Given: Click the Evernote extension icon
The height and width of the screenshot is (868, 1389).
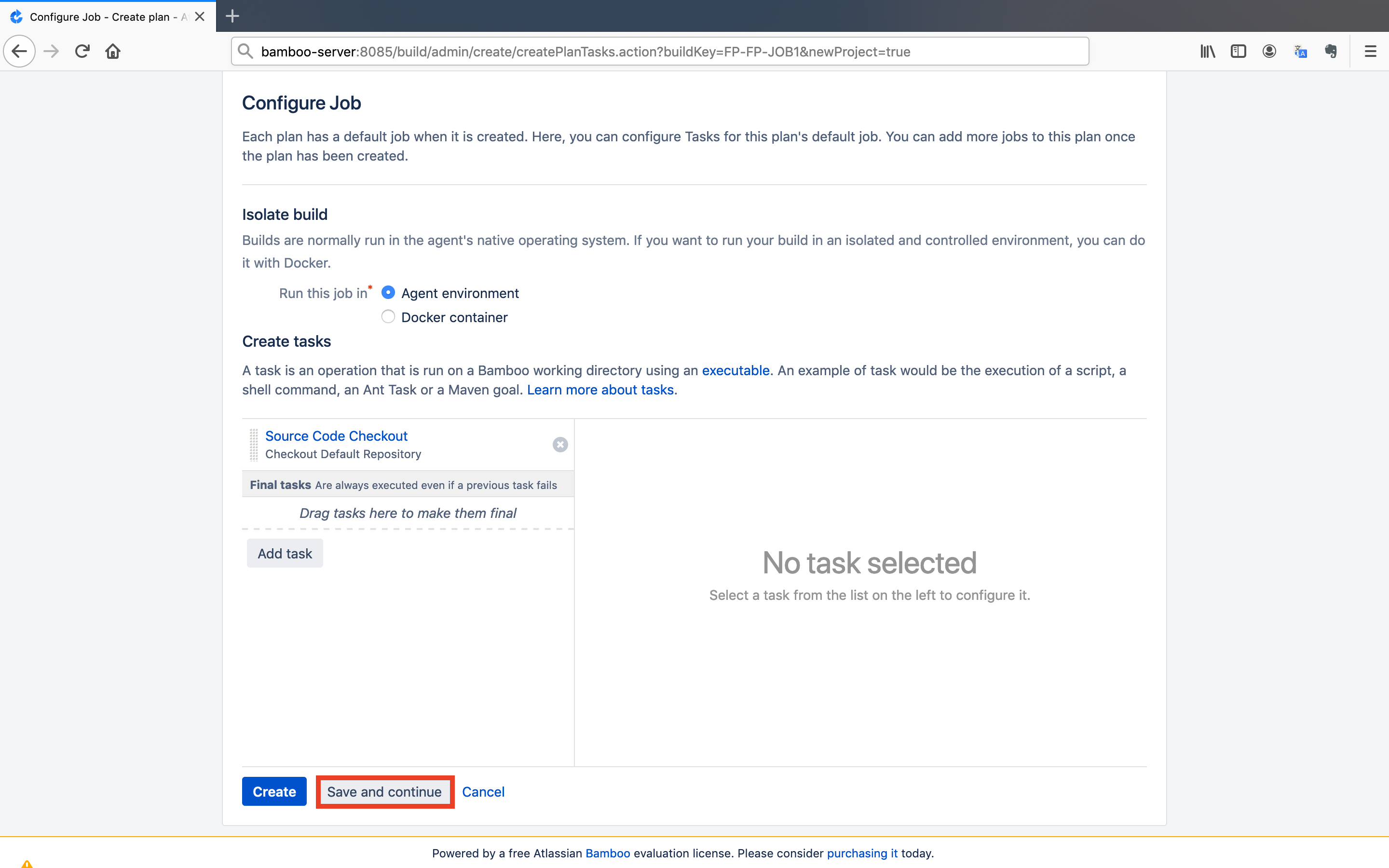Looking at the screenshot, I should point(1331,52).
